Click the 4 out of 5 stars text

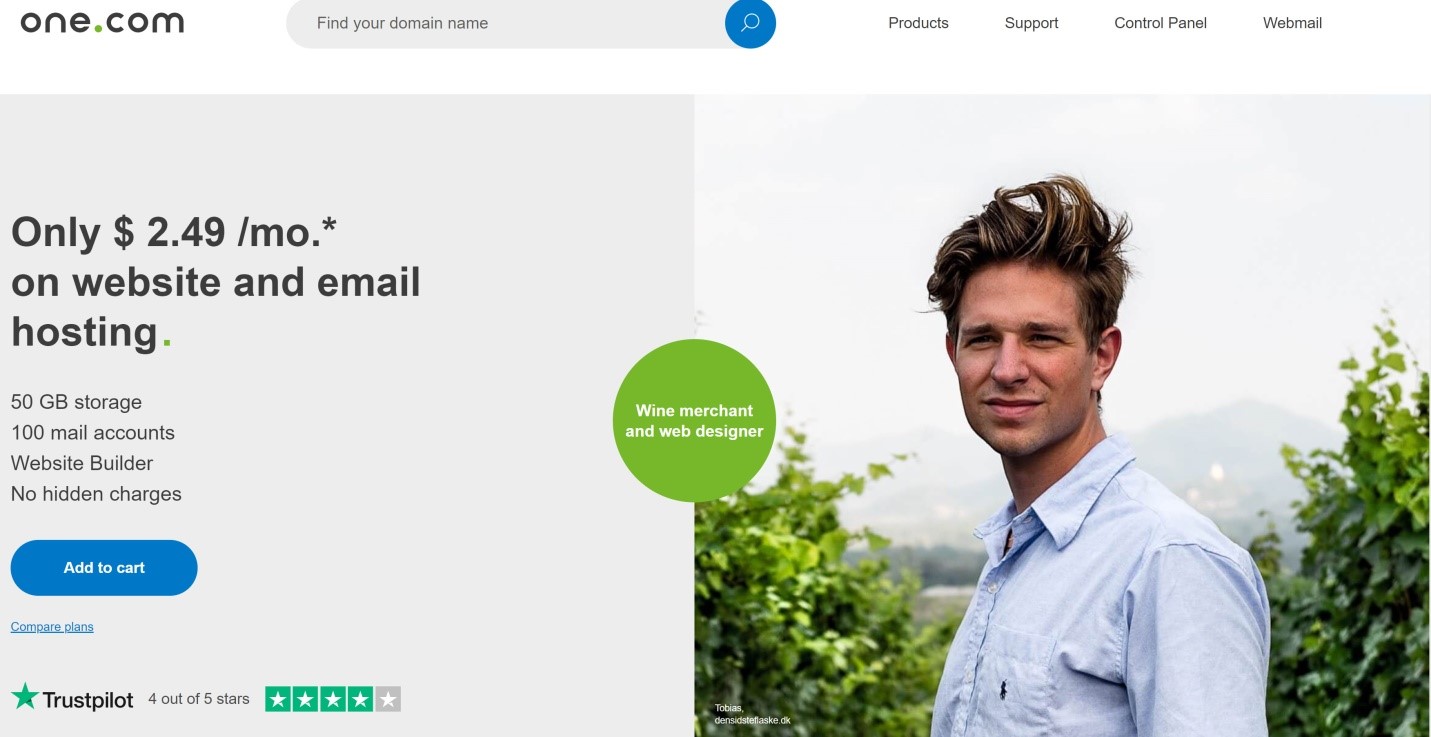point(199,699)
